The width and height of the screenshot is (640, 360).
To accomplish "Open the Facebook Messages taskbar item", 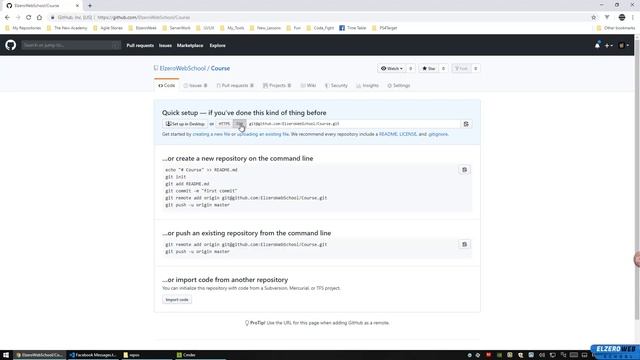I will tap(93, 355).
